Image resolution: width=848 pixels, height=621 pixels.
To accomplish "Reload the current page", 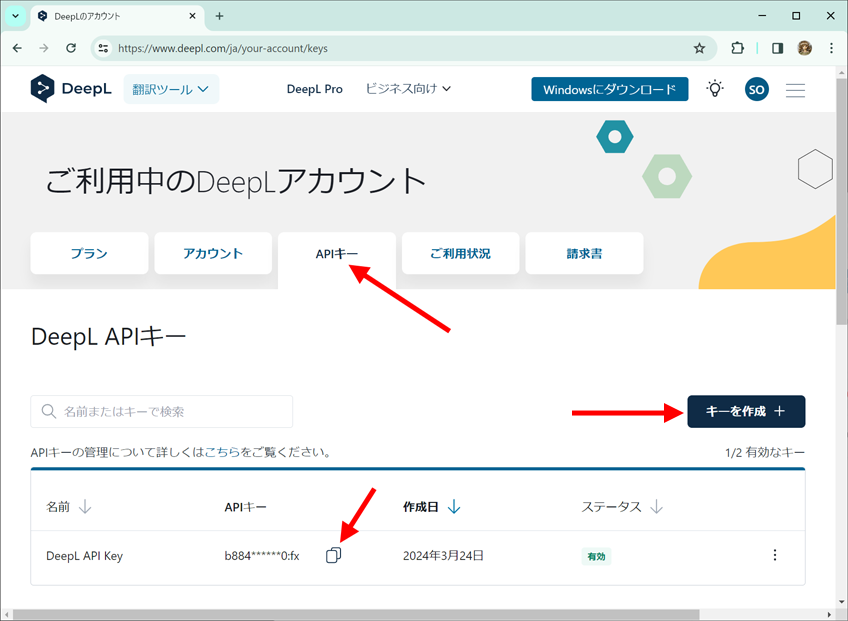I will (x=70, y=48).
